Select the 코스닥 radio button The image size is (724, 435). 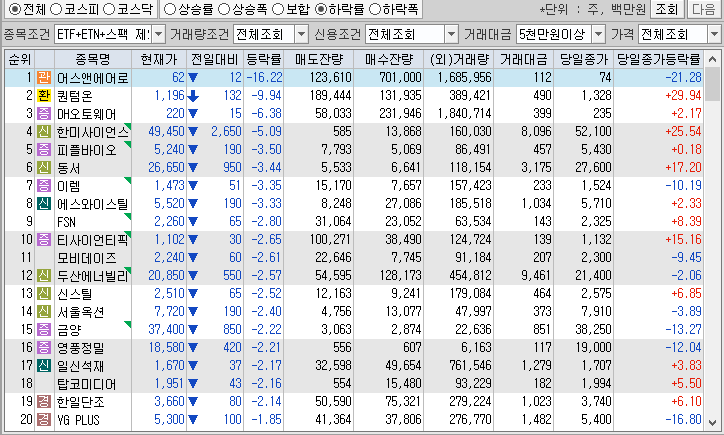click(x=109, y=9)
